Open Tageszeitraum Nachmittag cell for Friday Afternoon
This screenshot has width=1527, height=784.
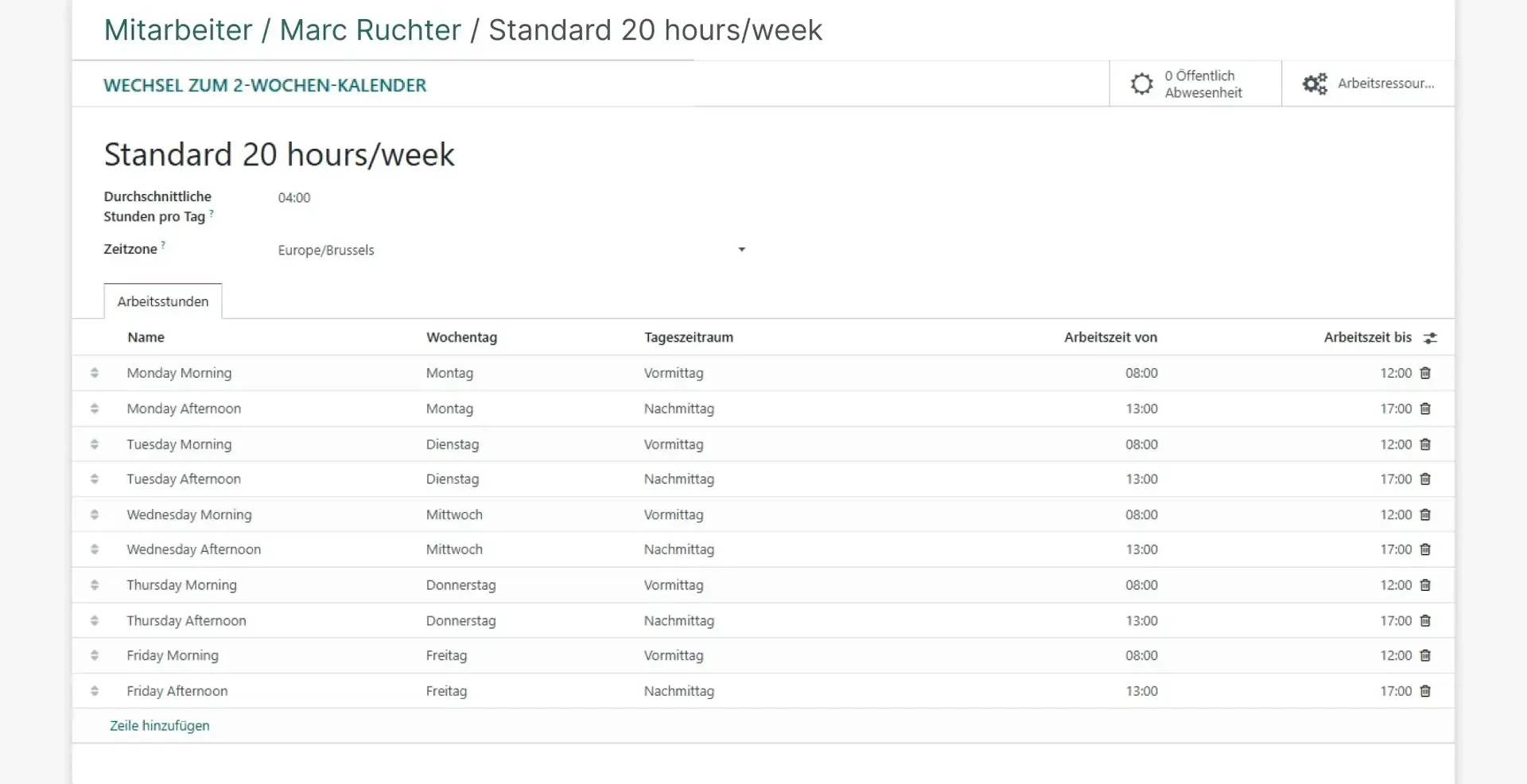coord(679,691)
